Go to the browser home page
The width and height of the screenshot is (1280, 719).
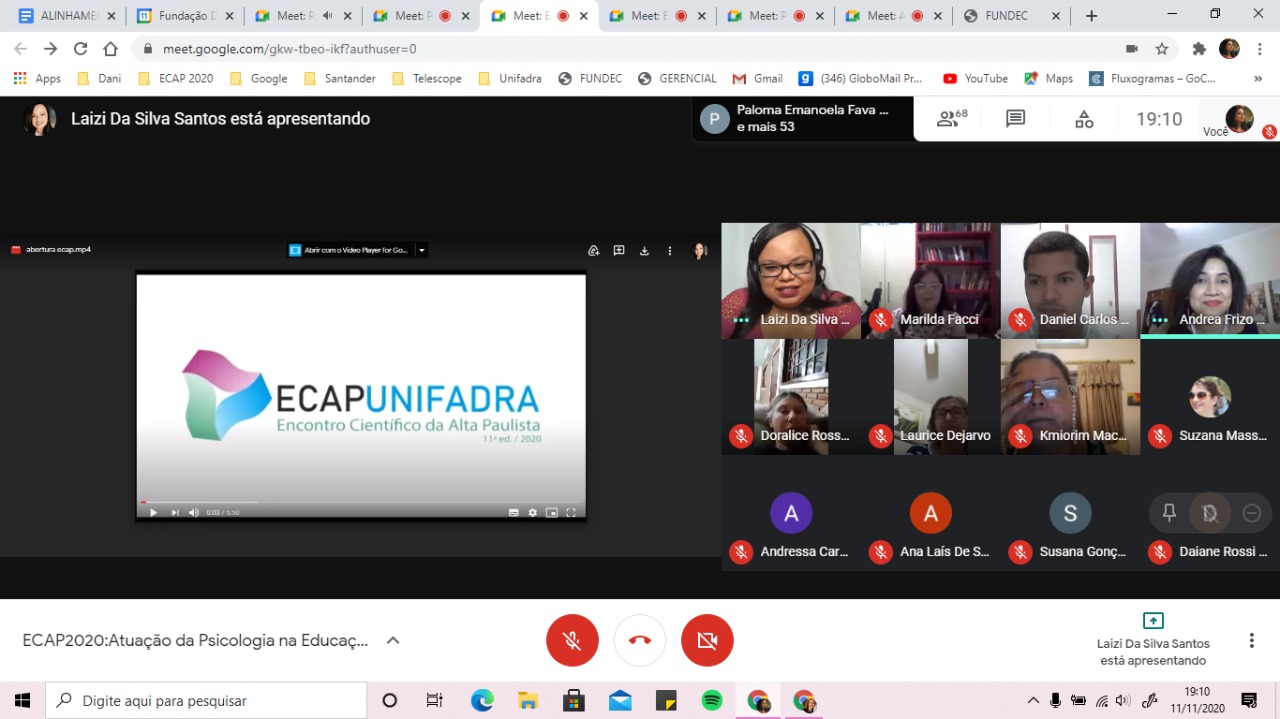111,49
